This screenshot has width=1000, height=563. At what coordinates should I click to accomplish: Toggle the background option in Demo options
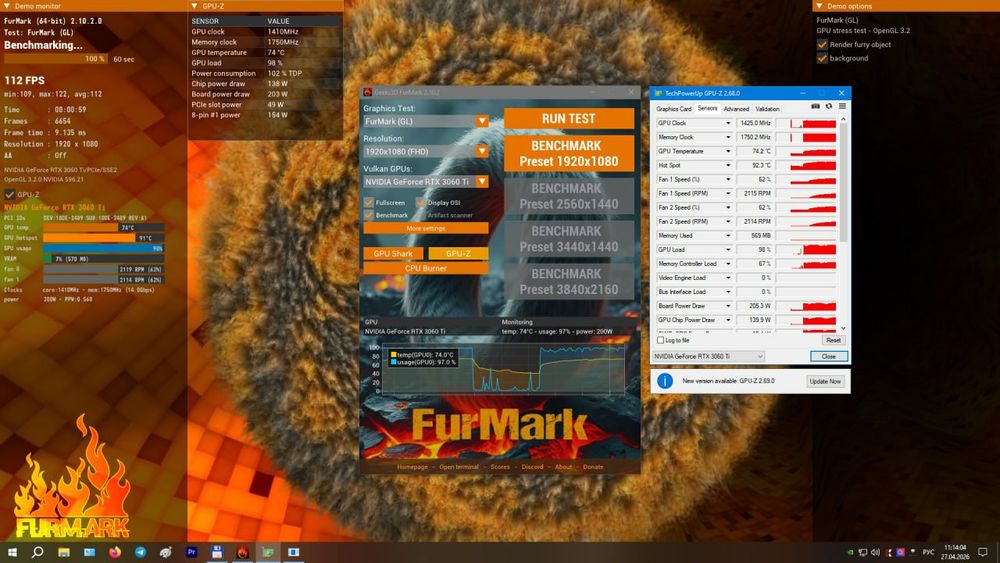[822, 58]
